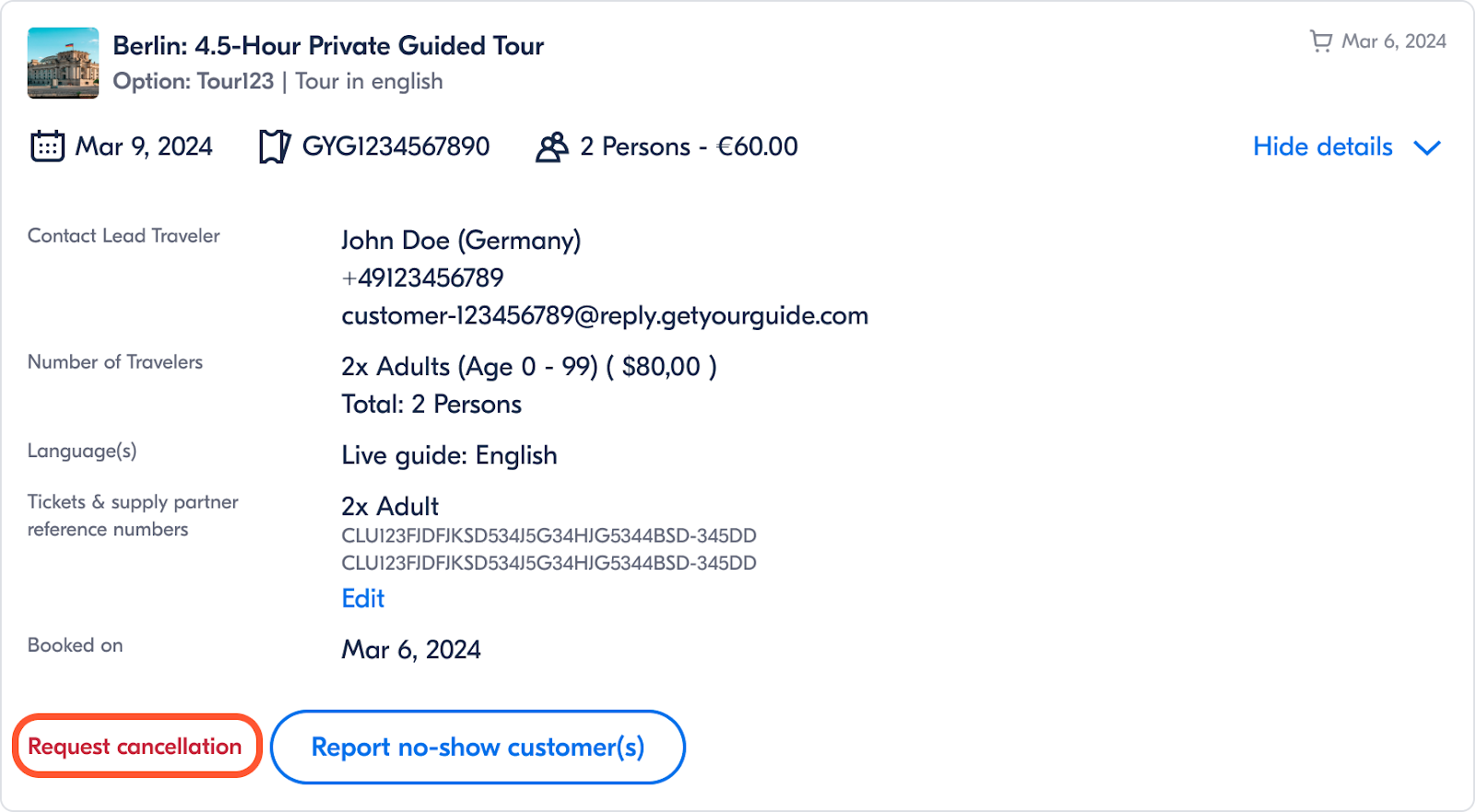This screenshot has width=1475, height=812.
Task: Click booking number GYG1234567890
Action: coord(396,147)
